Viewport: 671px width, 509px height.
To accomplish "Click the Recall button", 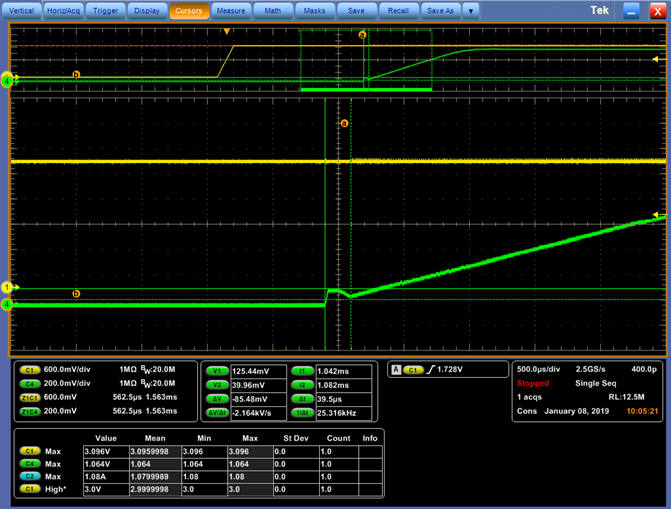I will [398, 11].
